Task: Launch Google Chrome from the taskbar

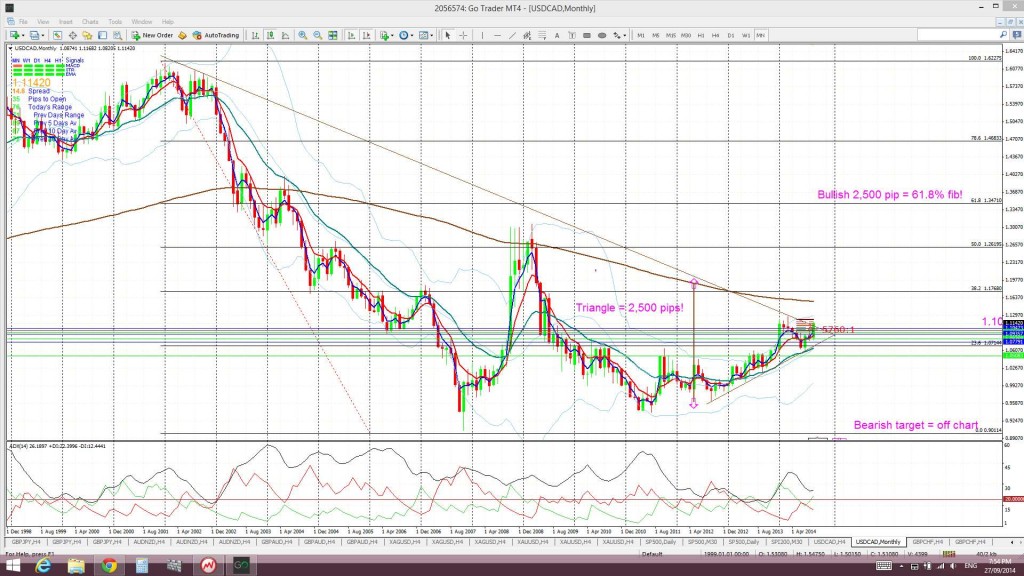Action: [109, 566]
